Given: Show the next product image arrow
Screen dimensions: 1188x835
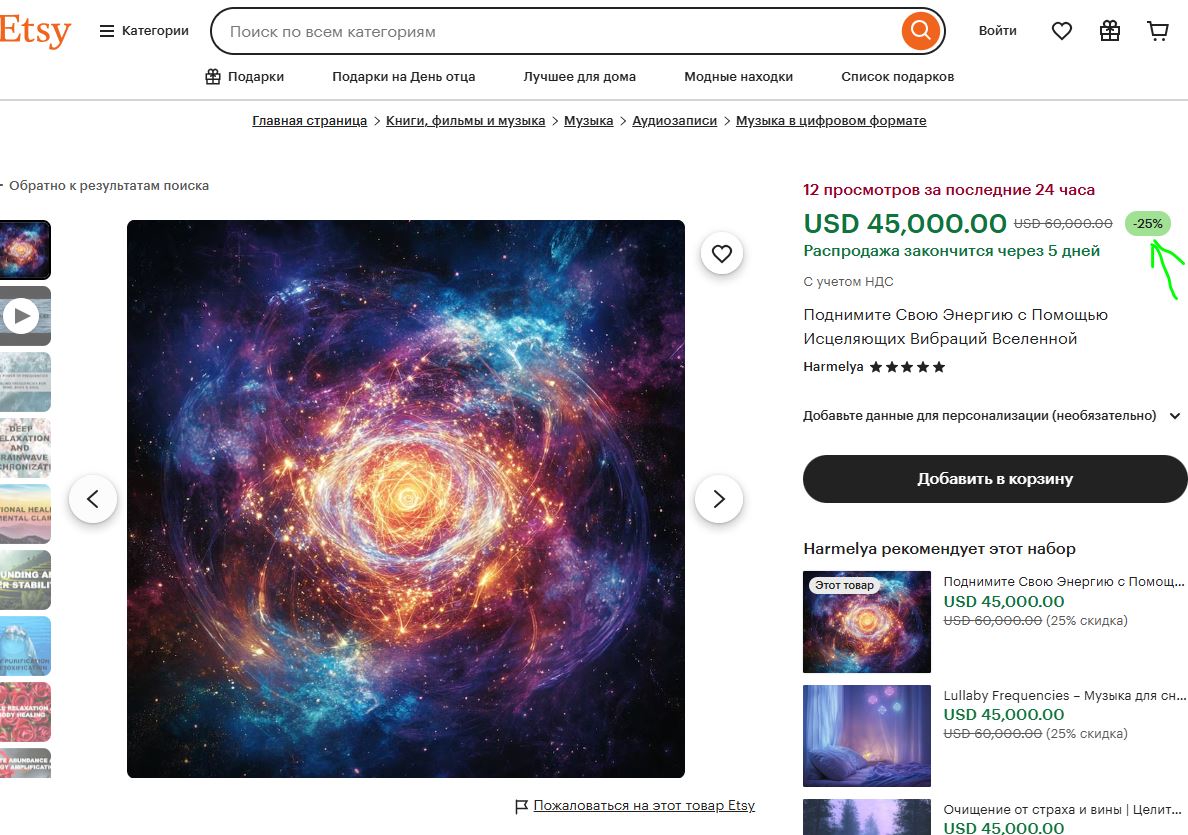Looking at the screenshot, I should pyautogui.click(x=719, y=499).
